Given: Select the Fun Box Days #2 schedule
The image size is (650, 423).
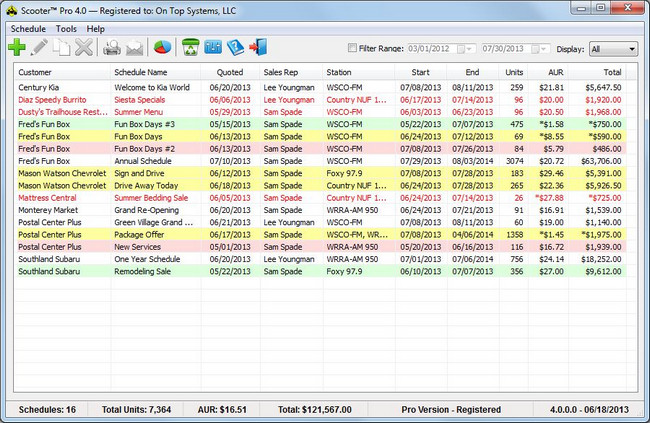Looking at the screenshot, I should click(x=320, y=149).
